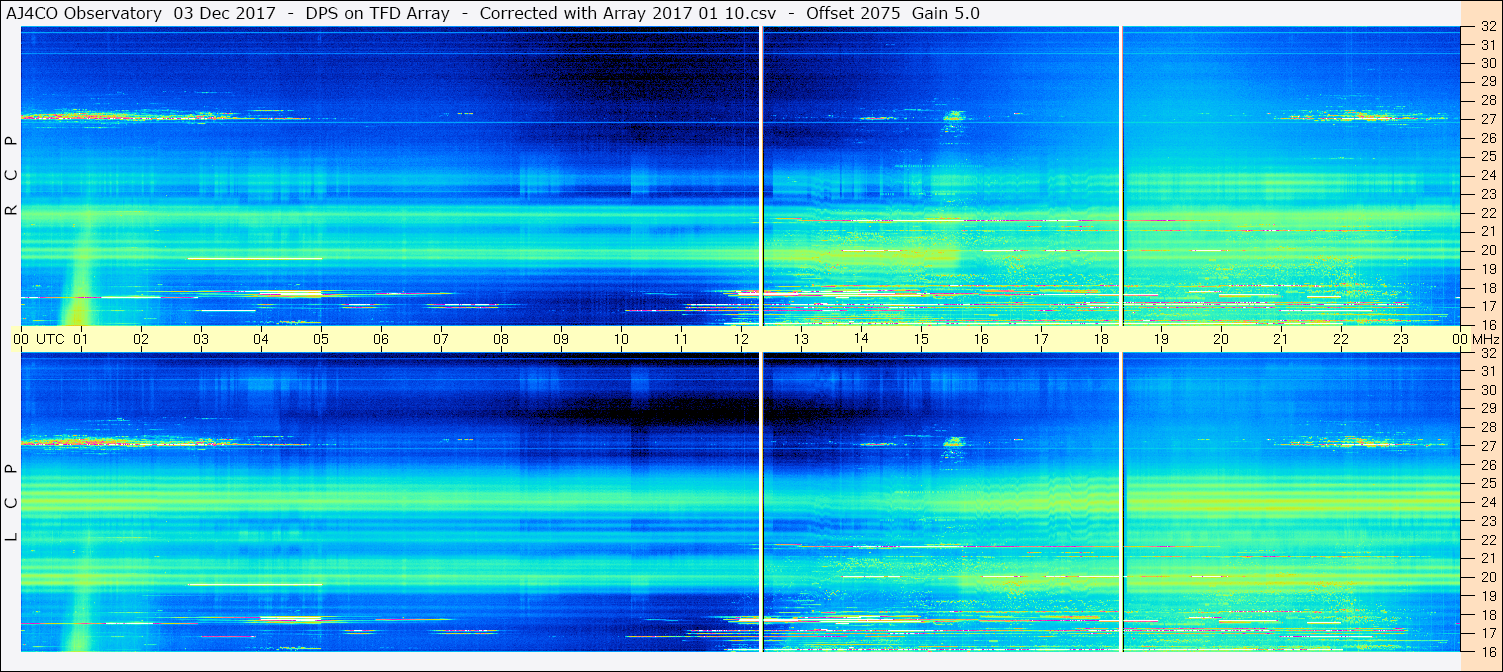Screen dimensions: 1503x672
Task: Select hour marker 05 on time axis
Action: 321,339
